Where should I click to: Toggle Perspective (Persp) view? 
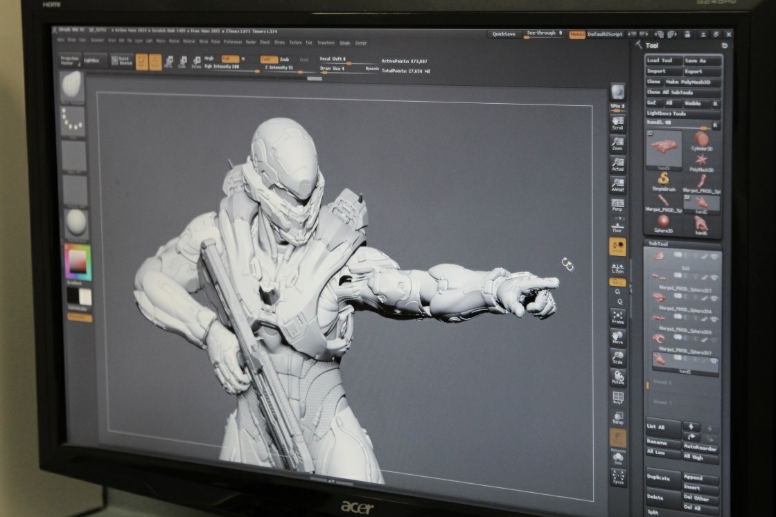click(x=617, y=205)
